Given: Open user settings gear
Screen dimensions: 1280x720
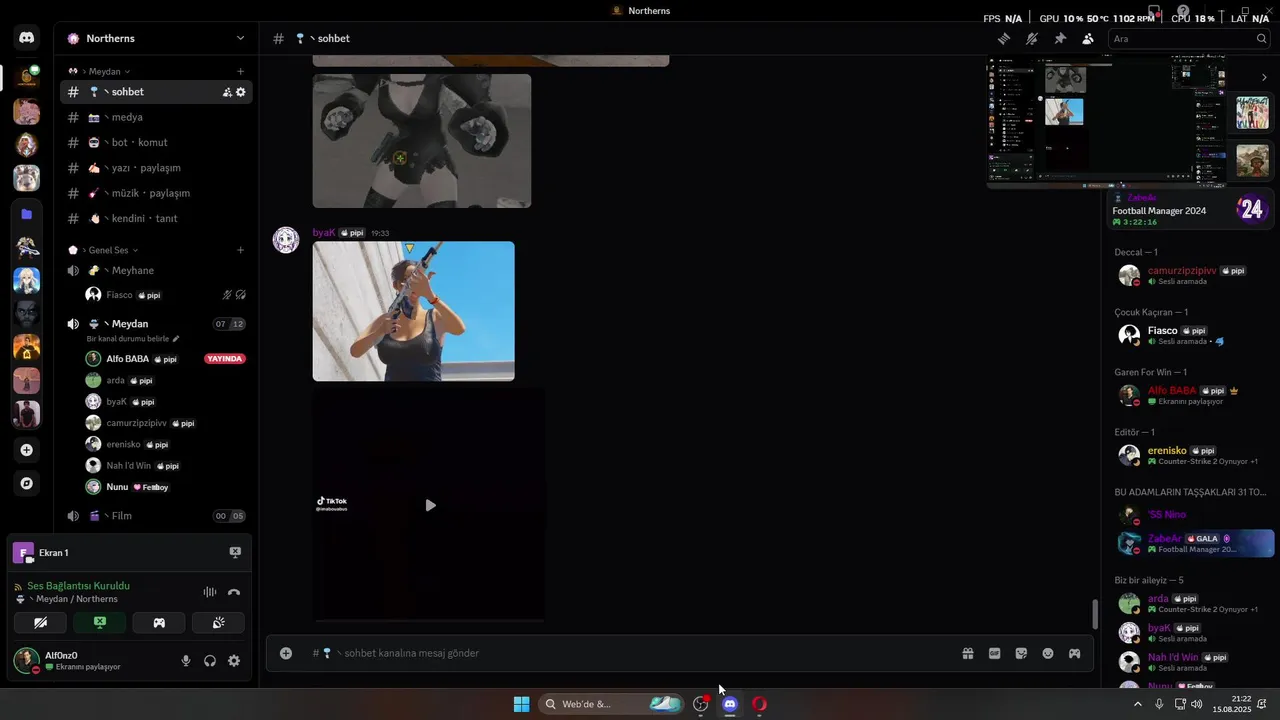Looking at the screenshot, I should point(234,661).
